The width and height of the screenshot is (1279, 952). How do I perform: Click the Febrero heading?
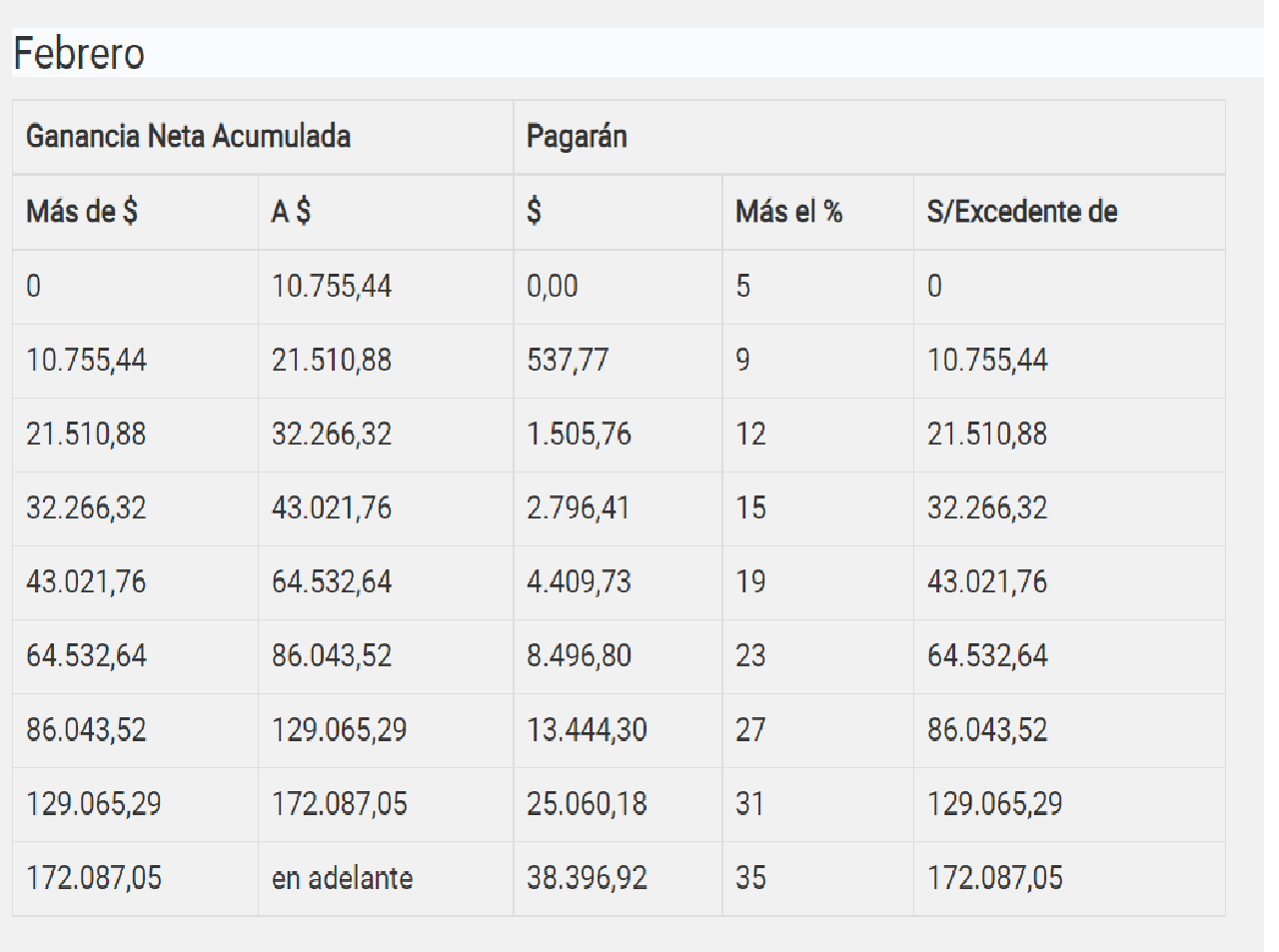point(79,54)
